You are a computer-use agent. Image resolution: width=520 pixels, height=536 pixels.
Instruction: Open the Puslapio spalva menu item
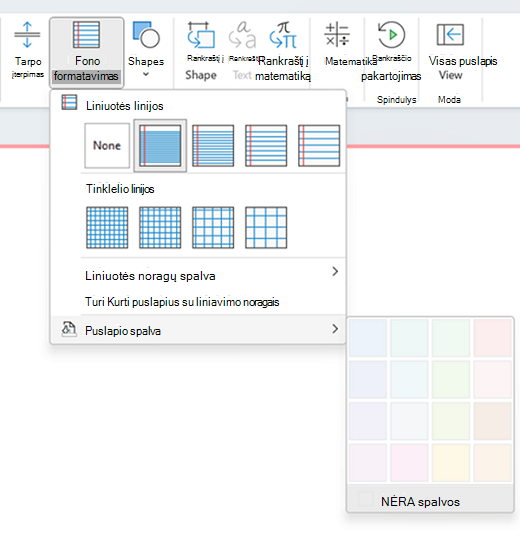(x=198, y=330)
